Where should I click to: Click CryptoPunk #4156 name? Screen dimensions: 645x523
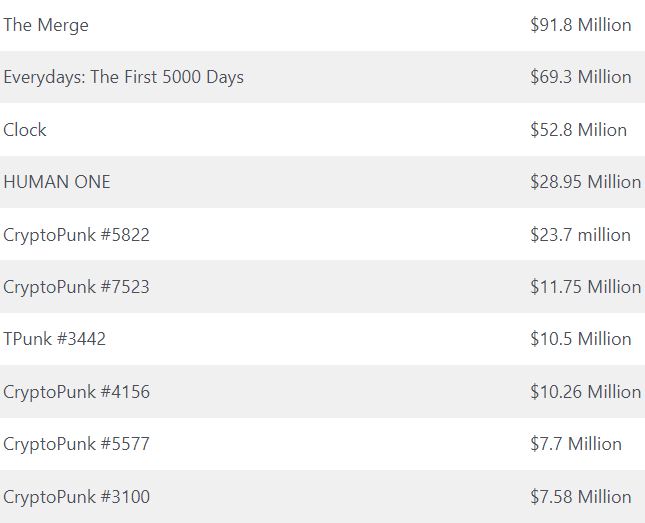(77, 392)
